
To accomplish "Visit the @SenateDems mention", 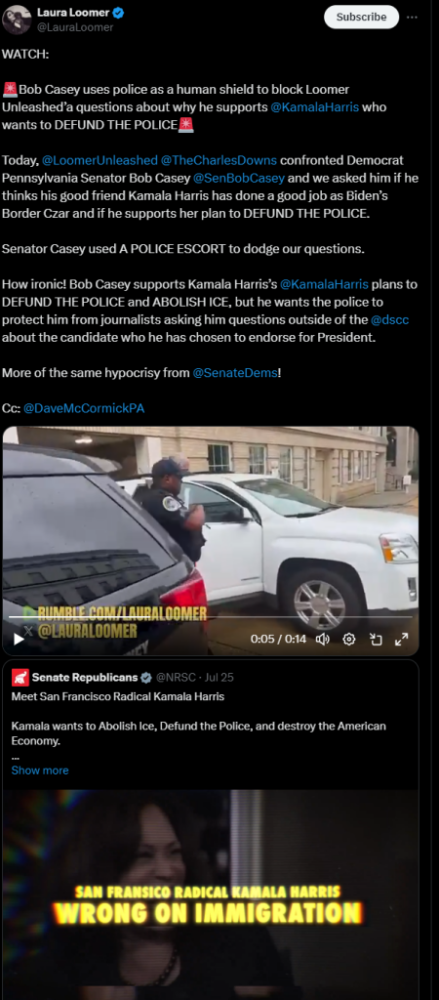I will 235,373.
